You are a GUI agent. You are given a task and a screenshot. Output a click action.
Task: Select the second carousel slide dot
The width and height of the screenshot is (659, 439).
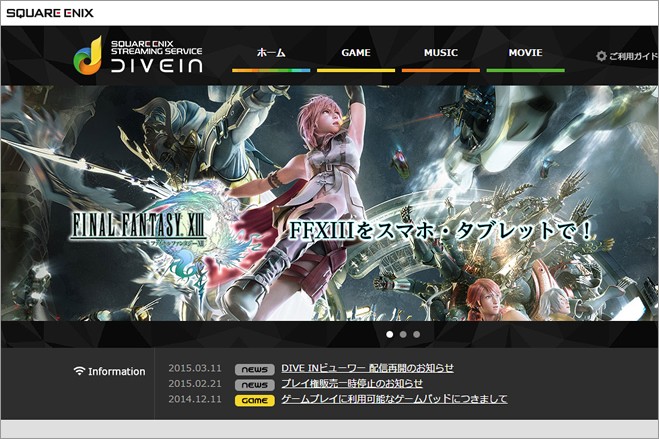tap(403, 334)
